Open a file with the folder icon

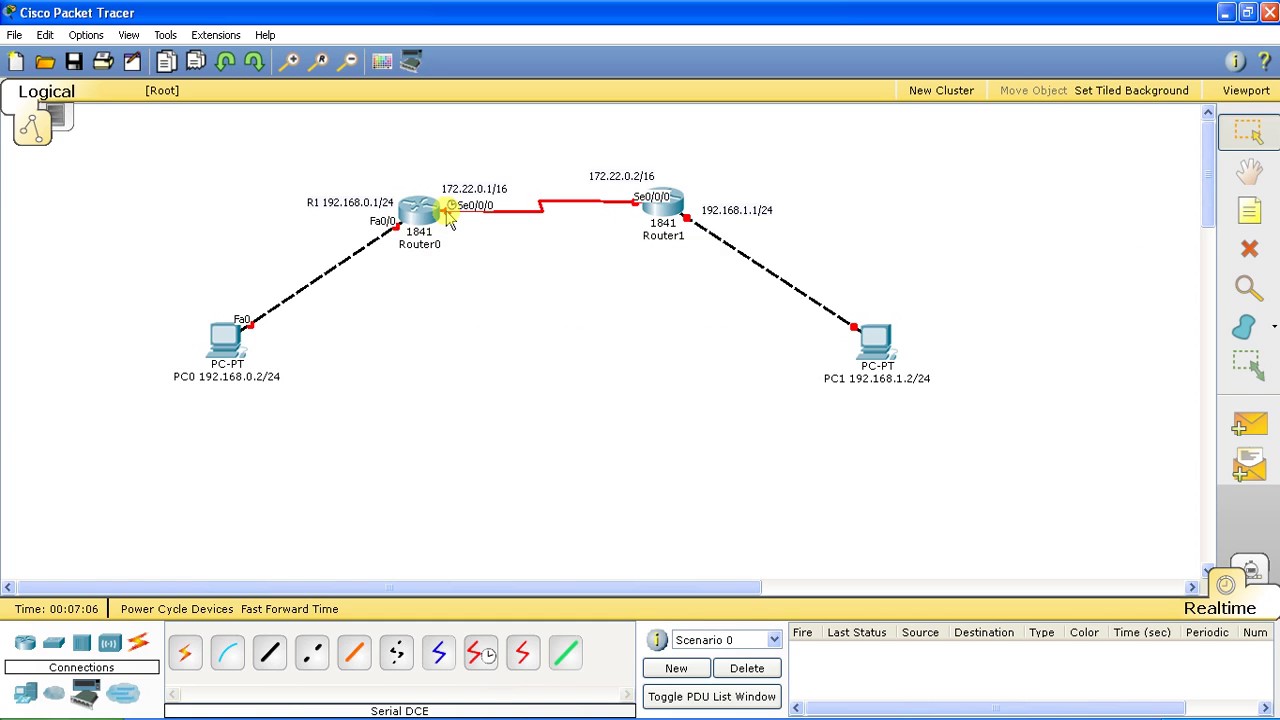(45, 62)
